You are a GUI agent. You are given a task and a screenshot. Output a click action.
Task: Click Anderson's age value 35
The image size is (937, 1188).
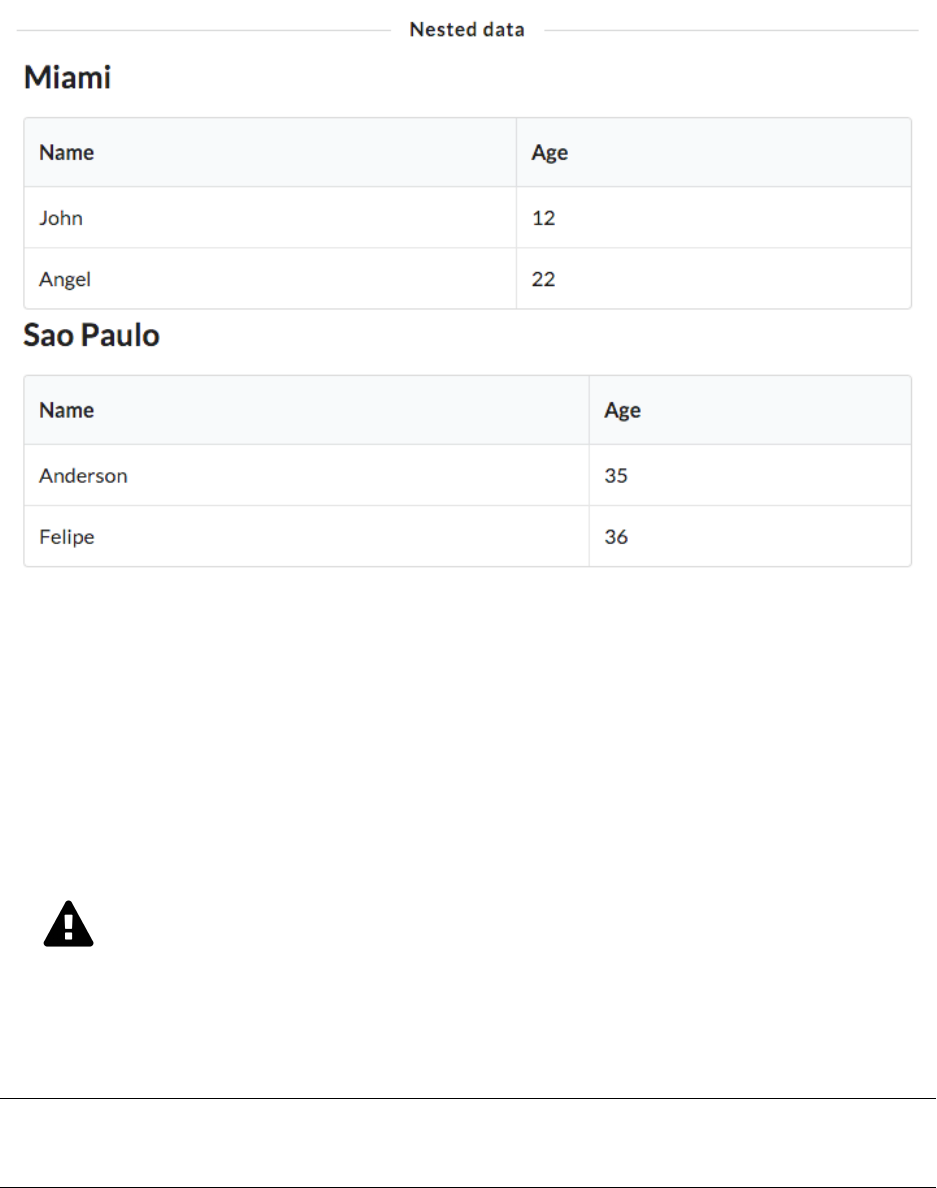click(616, 476)
